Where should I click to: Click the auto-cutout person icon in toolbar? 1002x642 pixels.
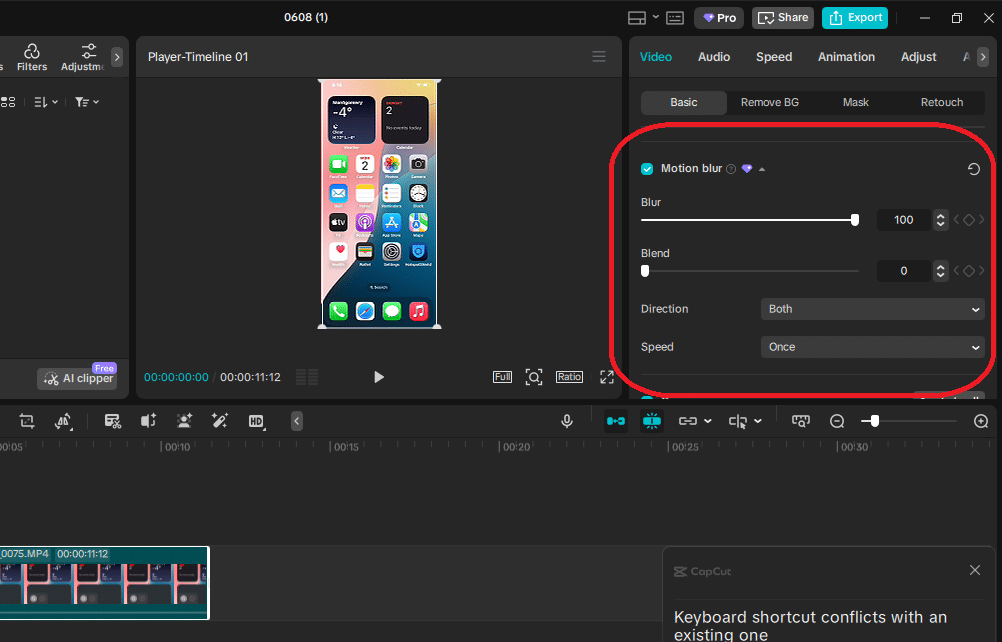pyautogui.click(x=184, y=421)
